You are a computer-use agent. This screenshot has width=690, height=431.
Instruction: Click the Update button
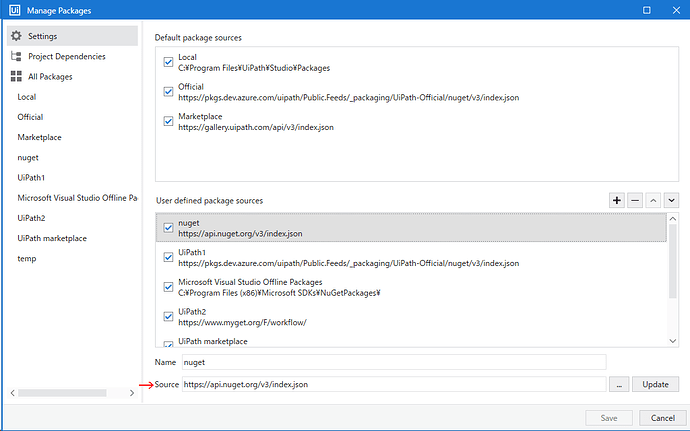point(655,384)
